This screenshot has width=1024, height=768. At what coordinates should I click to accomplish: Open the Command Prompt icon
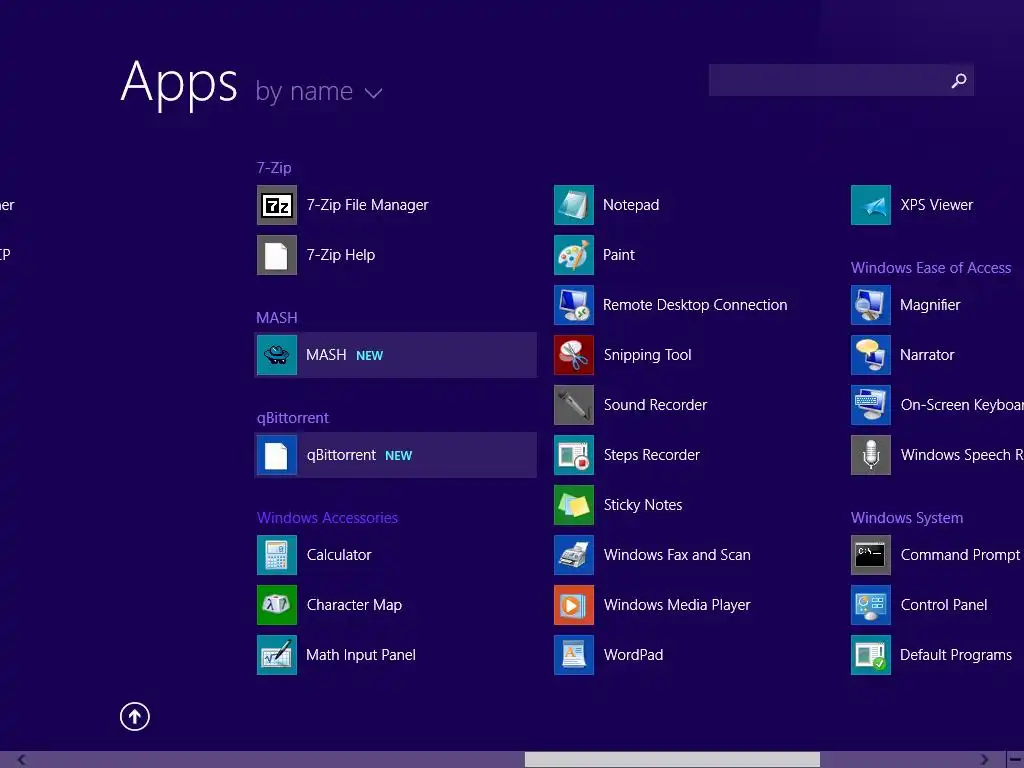pyautogui.click(x=871, y=555)
